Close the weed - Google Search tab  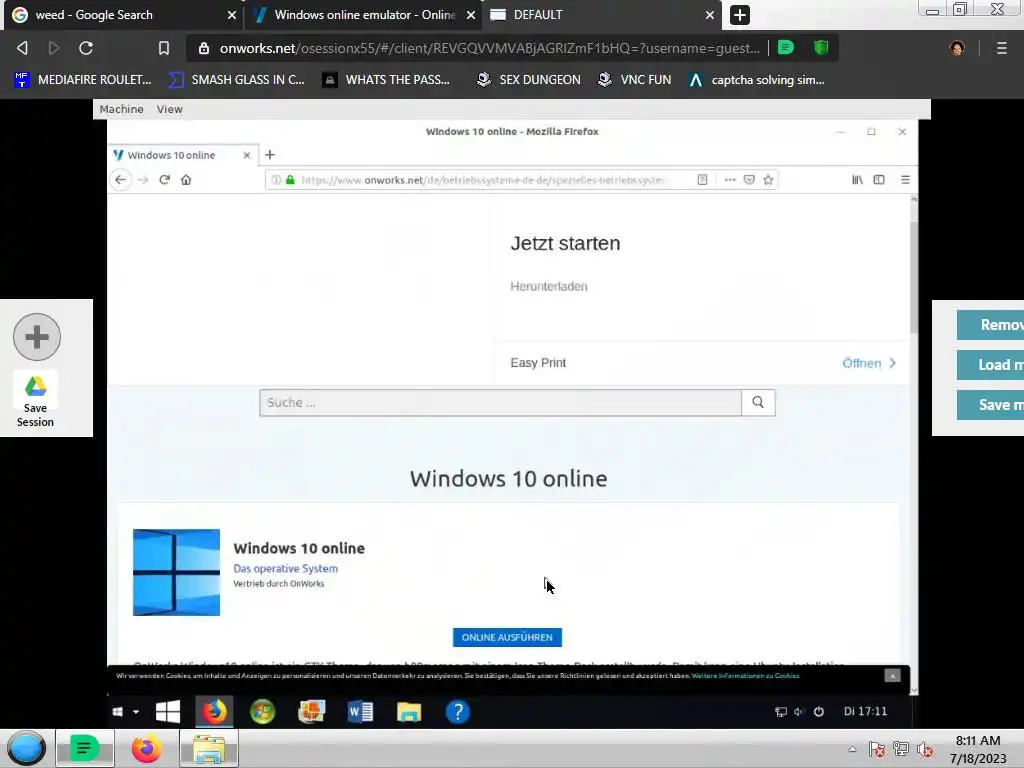pos(231,15)
